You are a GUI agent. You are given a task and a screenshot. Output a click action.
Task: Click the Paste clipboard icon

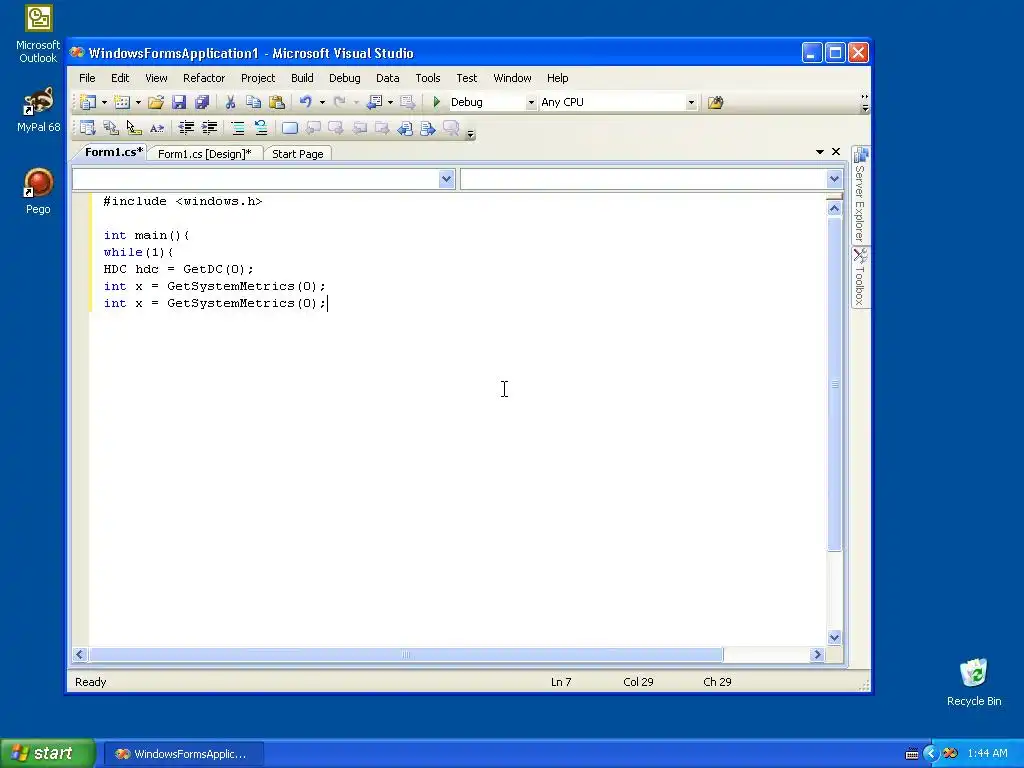277,103
